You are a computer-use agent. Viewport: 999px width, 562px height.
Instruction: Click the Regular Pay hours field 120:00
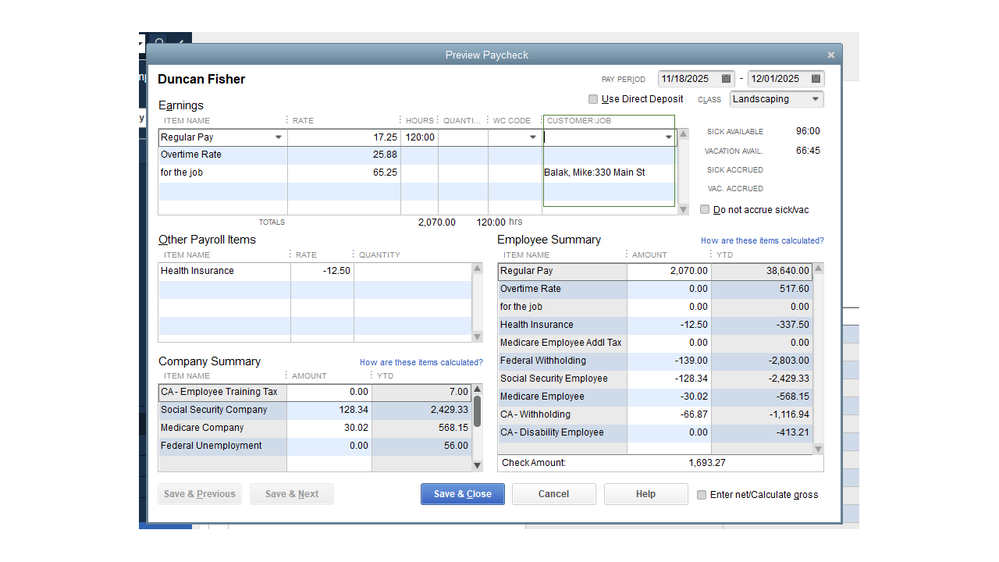click(x=419, y=137)
